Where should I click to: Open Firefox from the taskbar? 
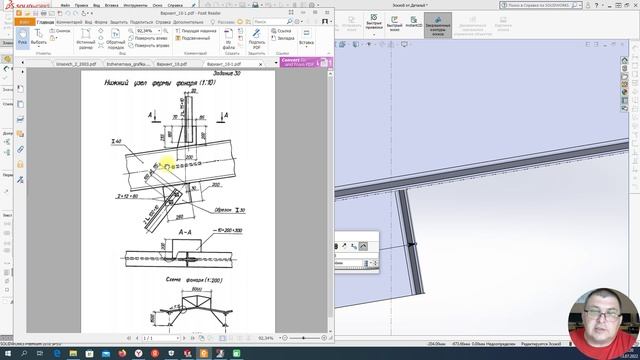122,353
